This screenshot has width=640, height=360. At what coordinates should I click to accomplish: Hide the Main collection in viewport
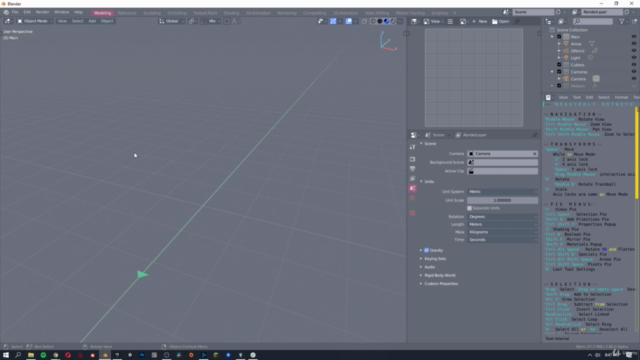(x=633, y=37)
